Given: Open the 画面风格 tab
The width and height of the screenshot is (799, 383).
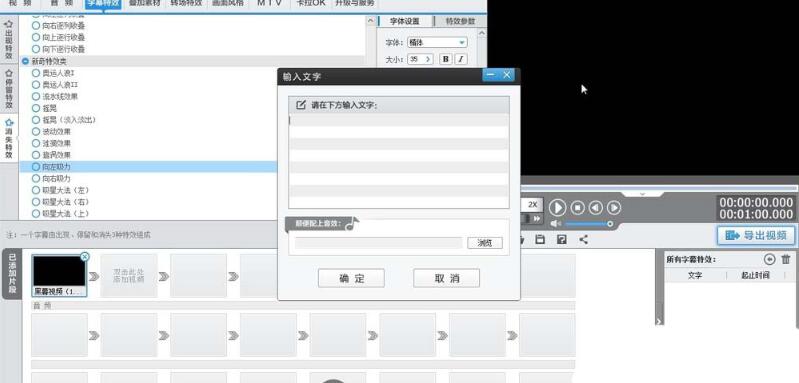Looking at the screenshot, I should [228, 3].
